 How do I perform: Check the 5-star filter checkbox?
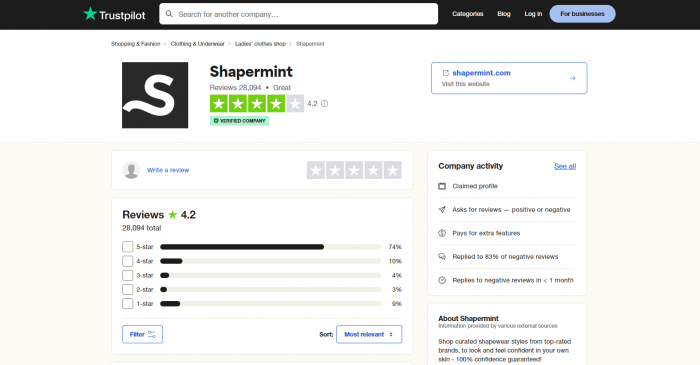click(x=128, y=247)
